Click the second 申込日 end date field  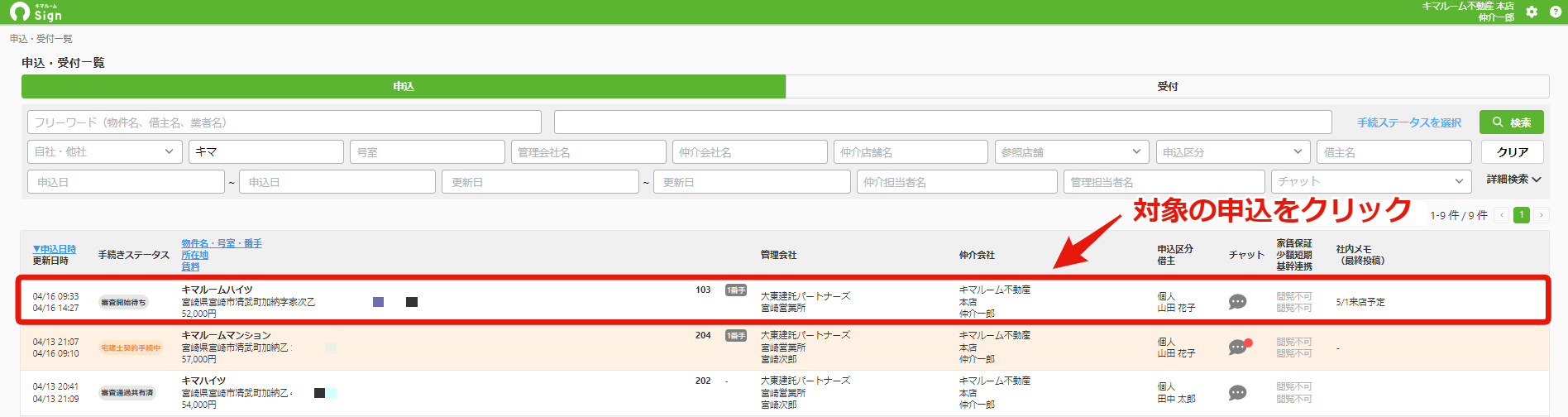(337, 182)
